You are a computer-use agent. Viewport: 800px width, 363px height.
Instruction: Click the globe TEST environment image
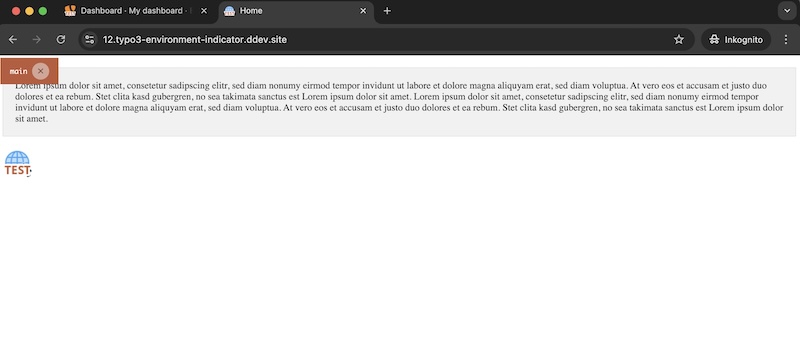tap(18, 163)
